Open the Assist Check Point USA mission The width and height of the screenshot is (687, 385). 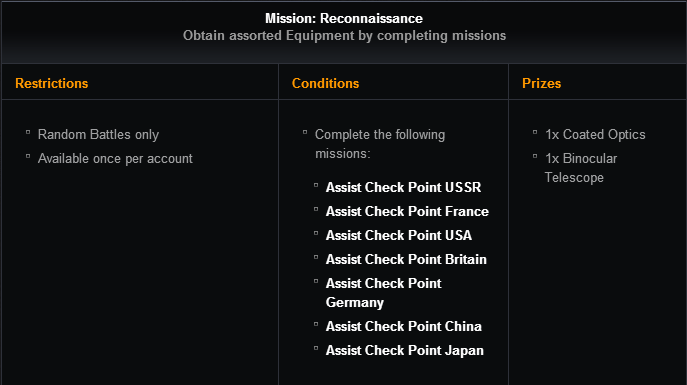point(399,236)
